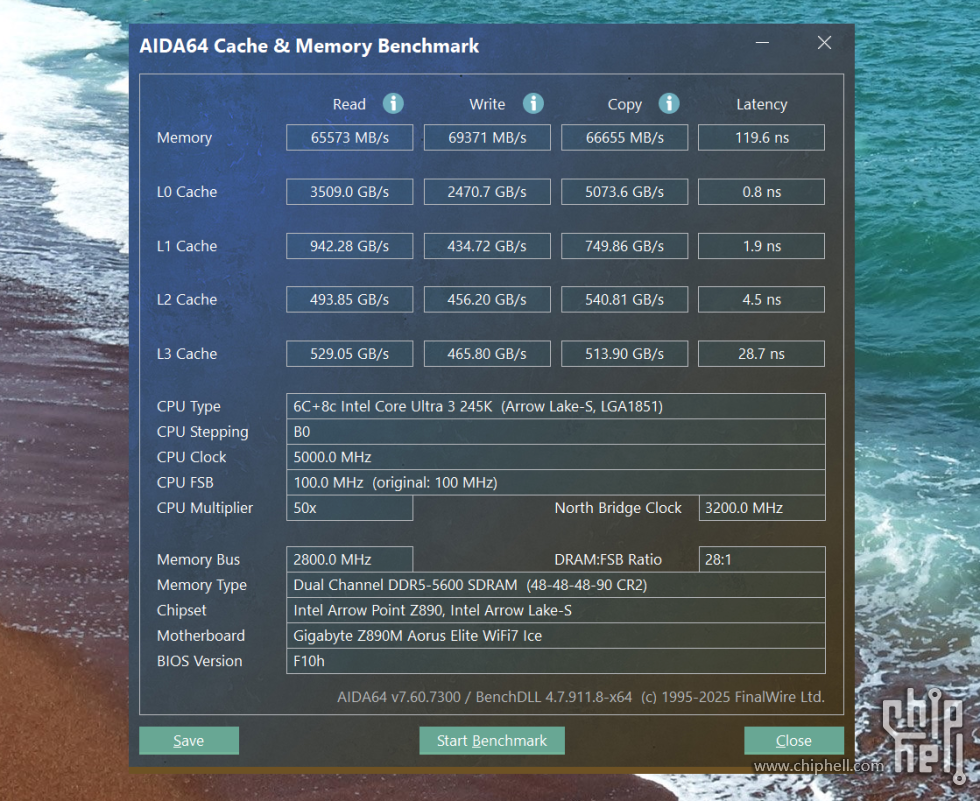Click the L1 Cache latency 1.9 ns value
This screenshot has height=801, width=980.
(761, 246)
